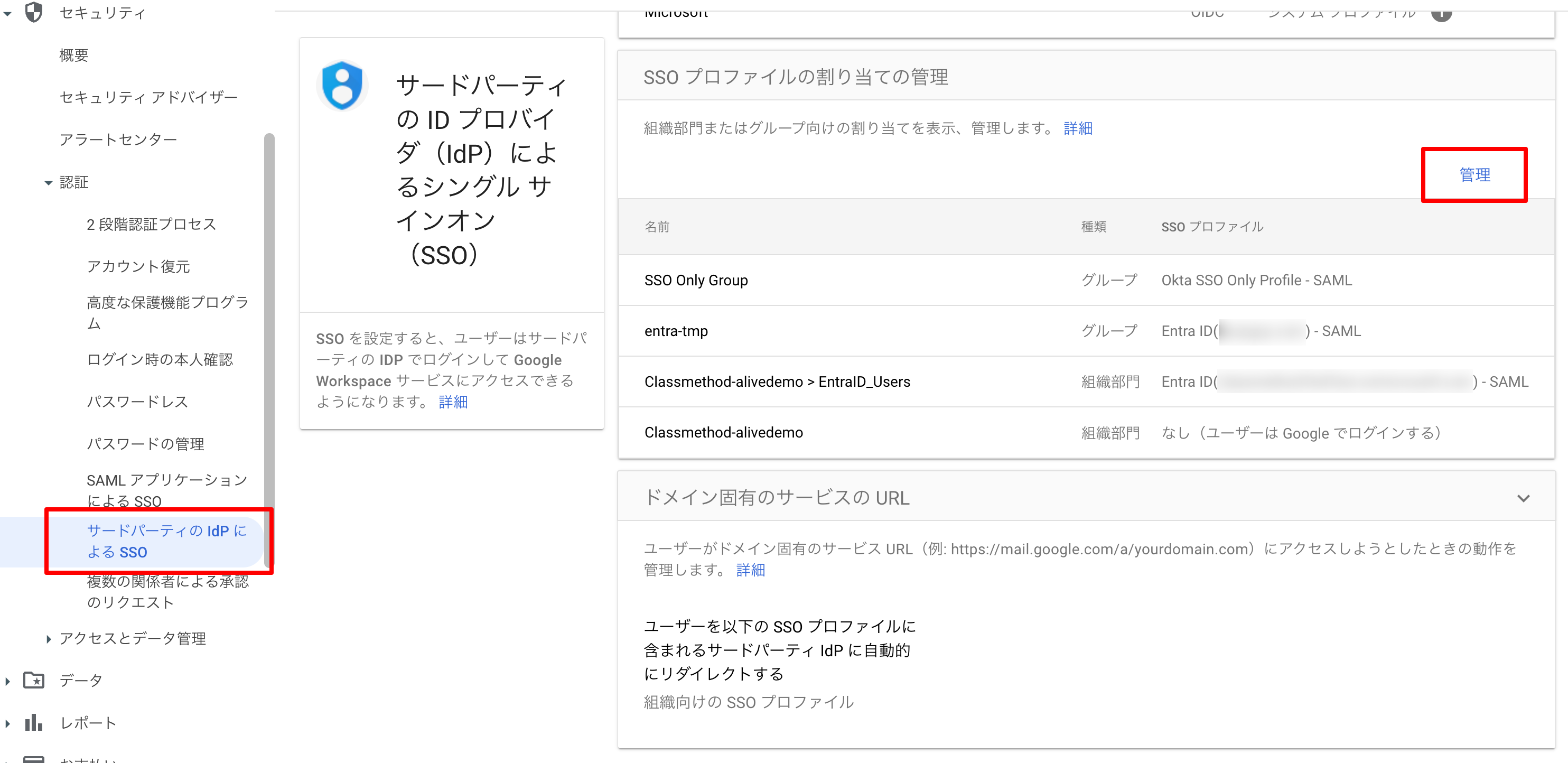This screenshot has width=1568, height=763.
Task: Open アラートセンター
Action: click(x=118, y=139)
